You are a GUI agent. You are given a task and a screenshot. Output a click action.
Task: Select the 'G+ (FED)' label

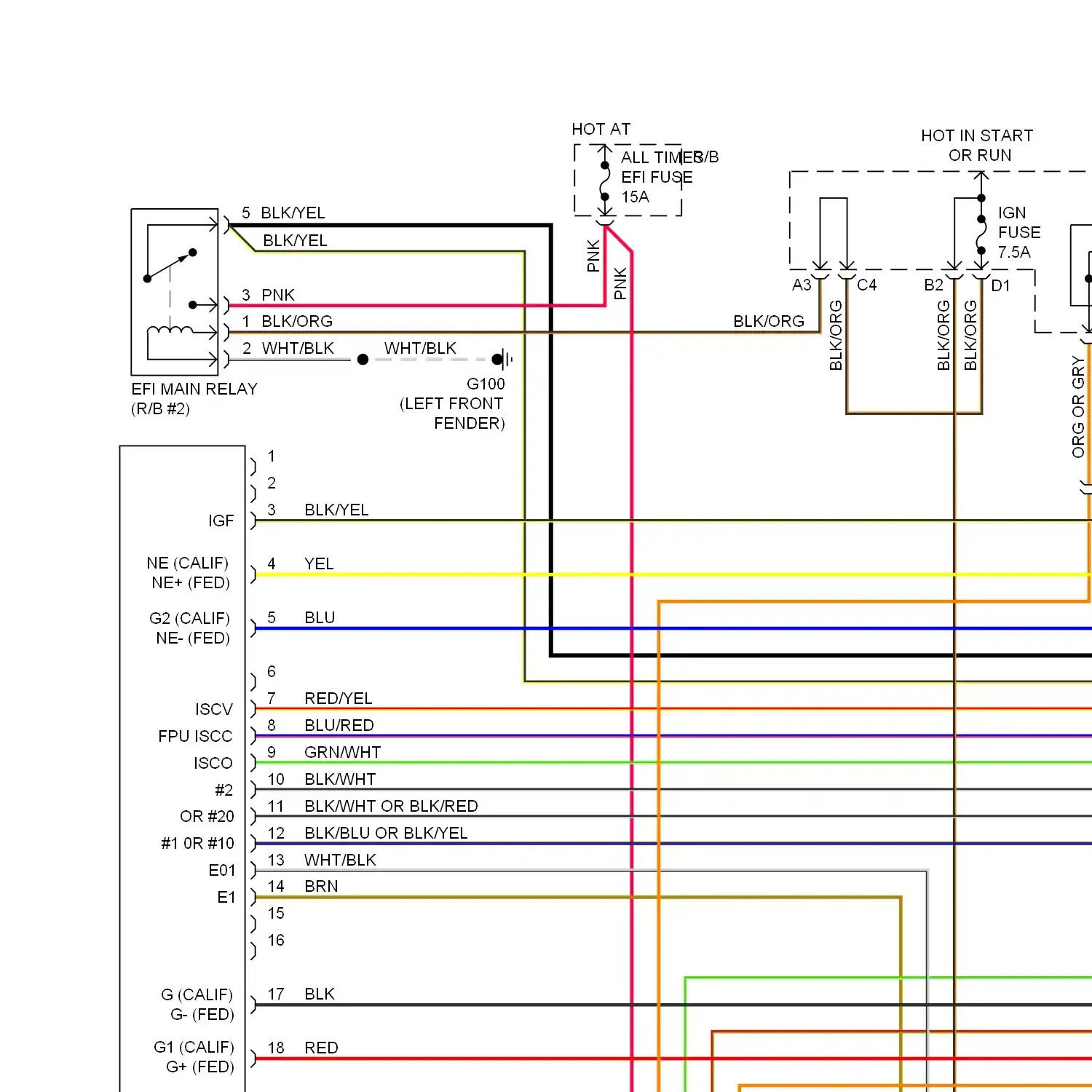point(200,1067)
